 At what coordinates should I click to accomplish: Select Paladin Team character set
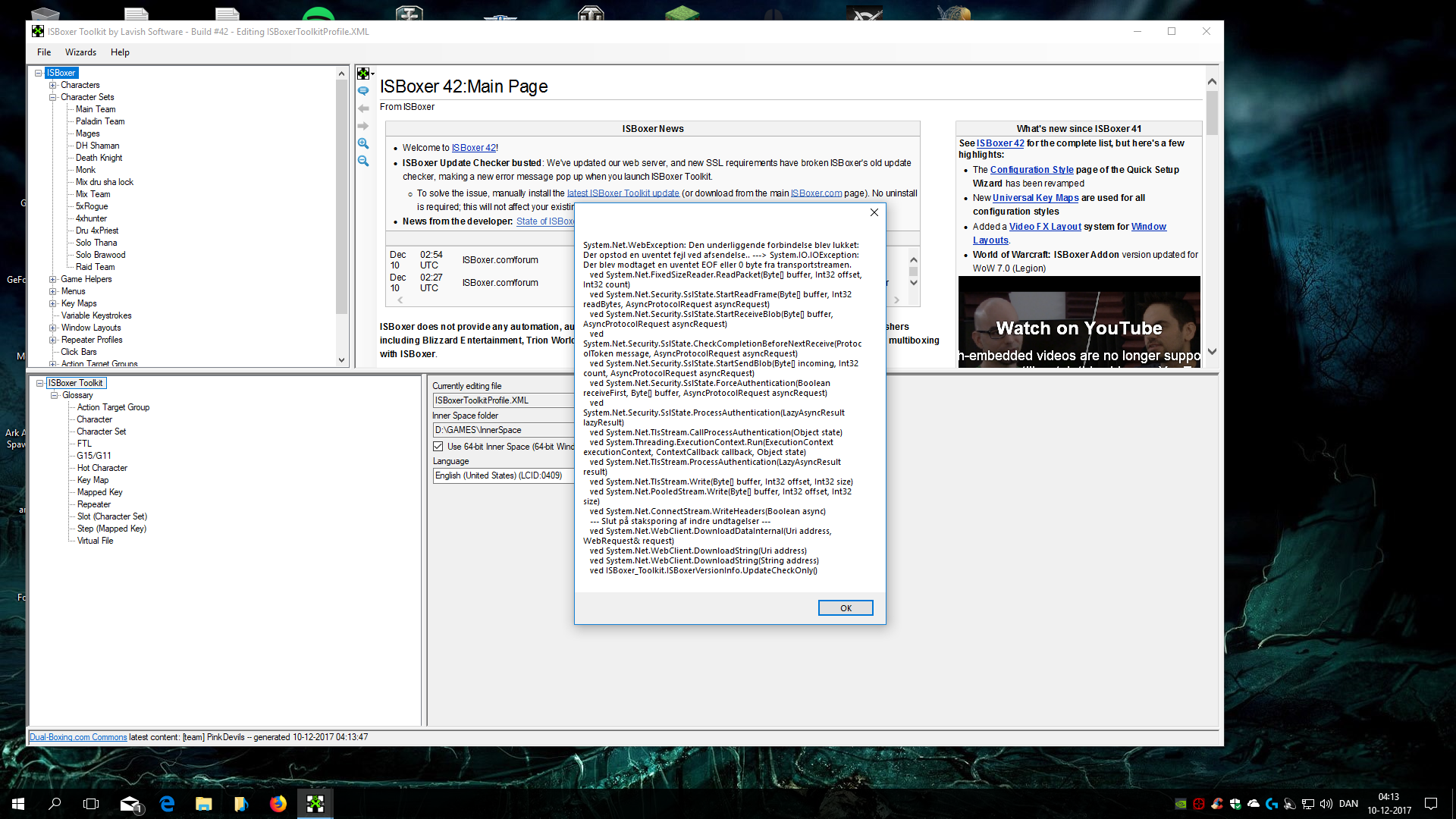pyautogui.click(x=100, y=121)
